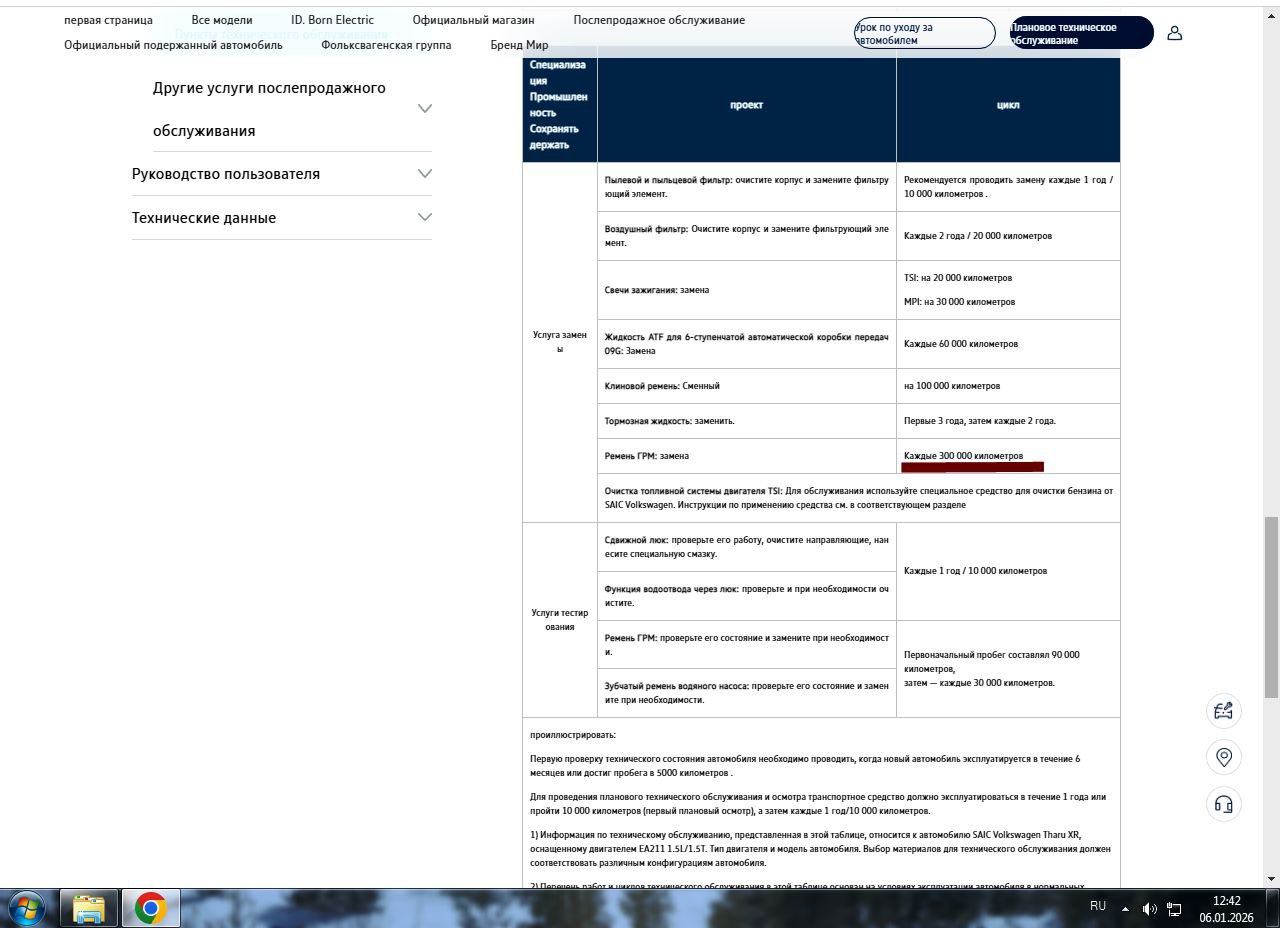Select the 'Ремень ГРМ: замена' cell
The width and height of the screenshot is (1280, 928).
[x=747, y=456]
